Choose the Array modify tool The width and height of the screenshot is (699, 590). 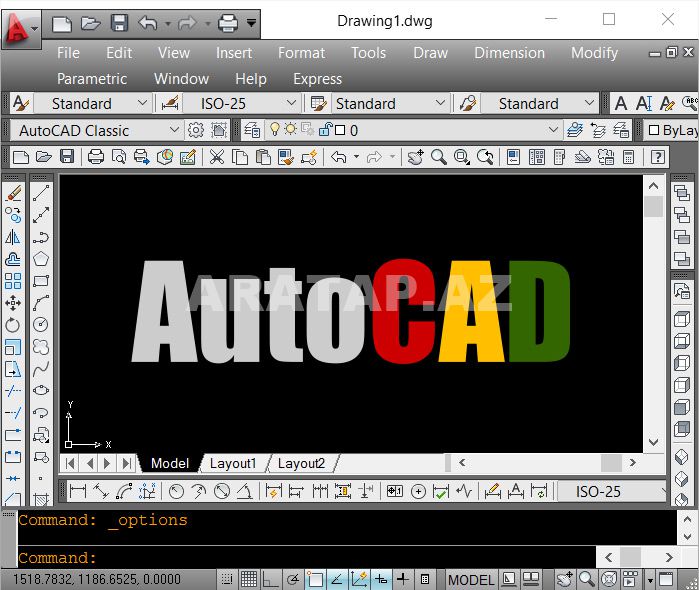tap(13, 281)
